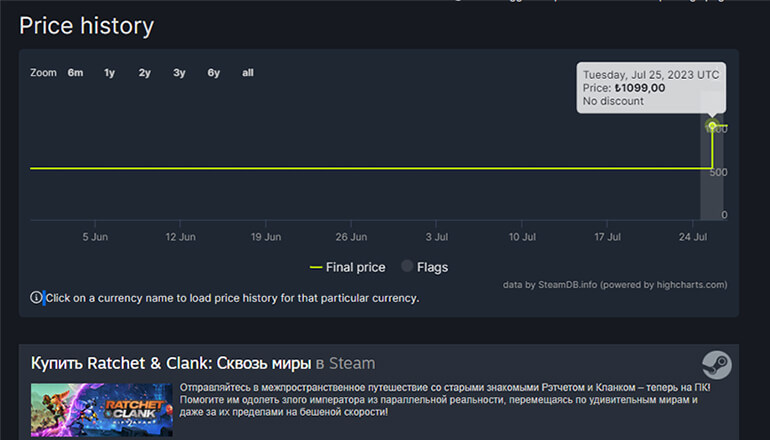770x440 pixels.
Task: Click the 5 Jun axis label
Action: (95, 237)
